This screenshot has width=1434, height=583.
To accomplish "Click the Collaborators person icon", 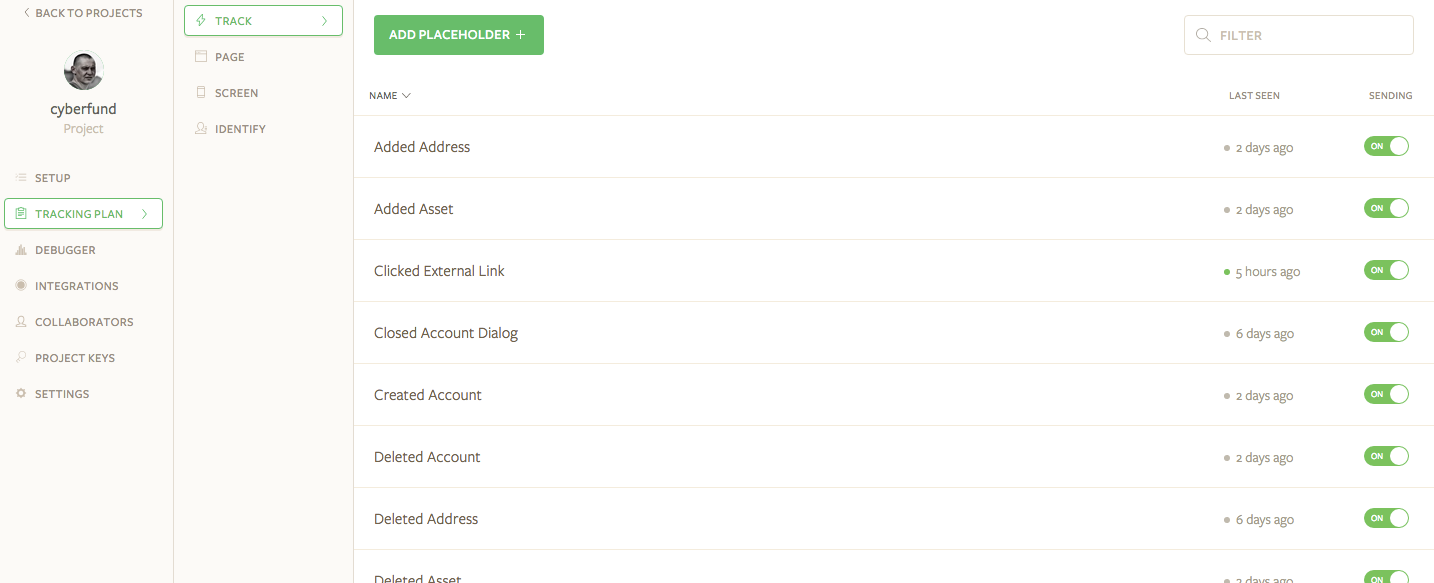I will point(21,322).
